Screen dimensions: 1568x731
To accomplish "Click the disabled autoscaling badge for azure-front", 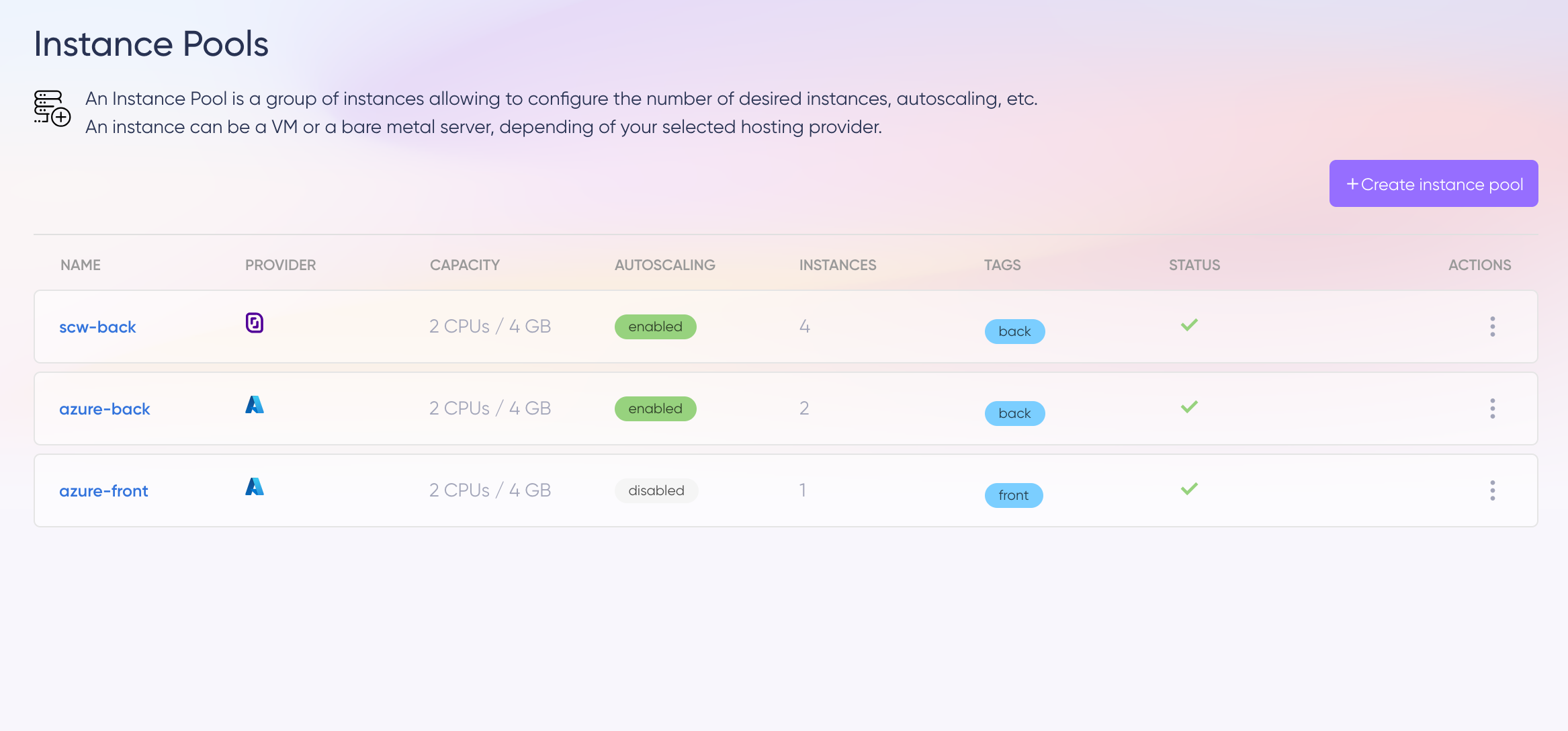I will click(656, 491).
